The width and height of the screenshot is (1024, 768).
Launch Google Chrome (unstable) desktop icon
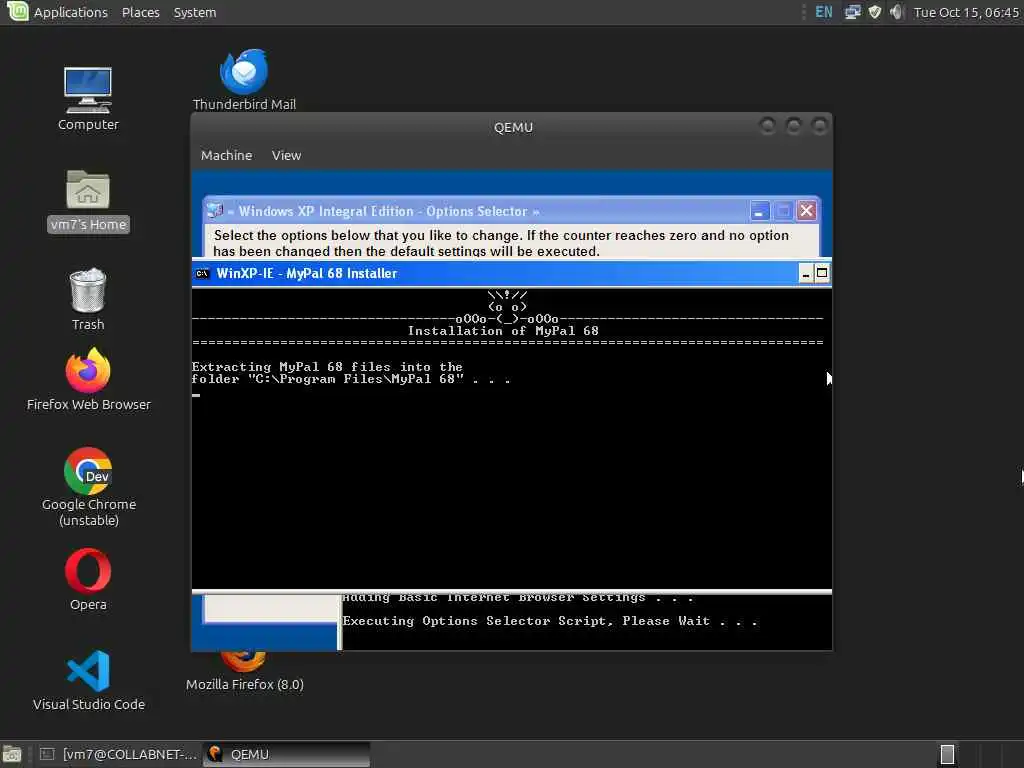(x=88, y=487)
